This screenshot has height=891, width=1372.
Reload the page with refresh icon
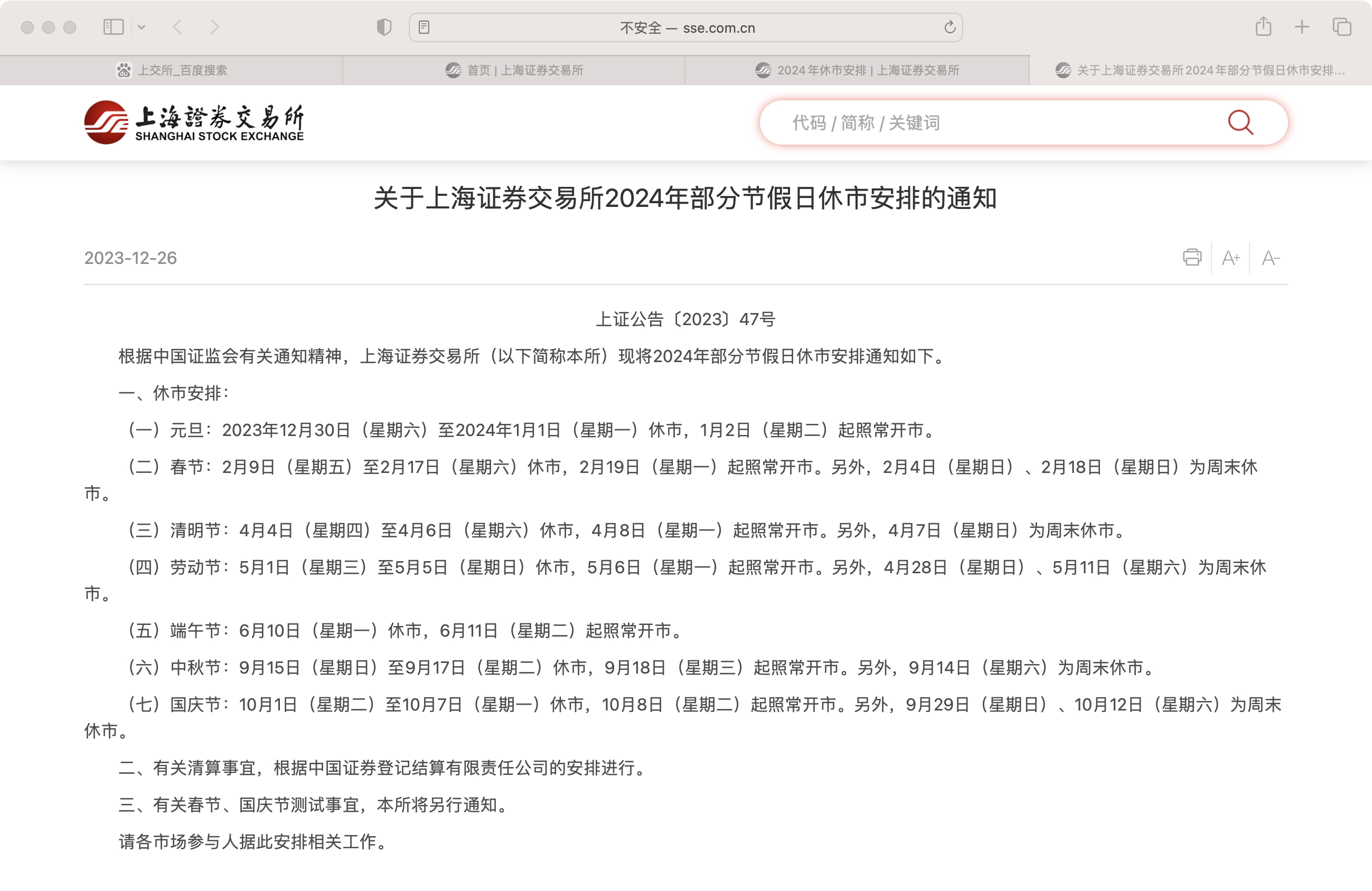pos(950,27)
